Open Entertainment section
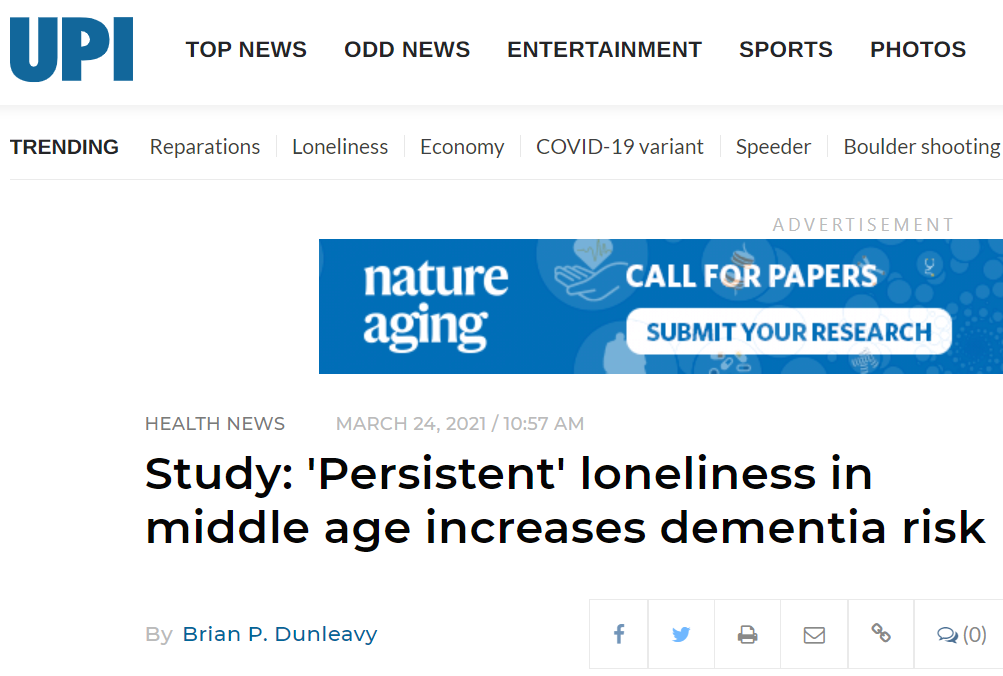This screenshot has height=676, width=1003. pyautogui.click(x=604, y=49)
